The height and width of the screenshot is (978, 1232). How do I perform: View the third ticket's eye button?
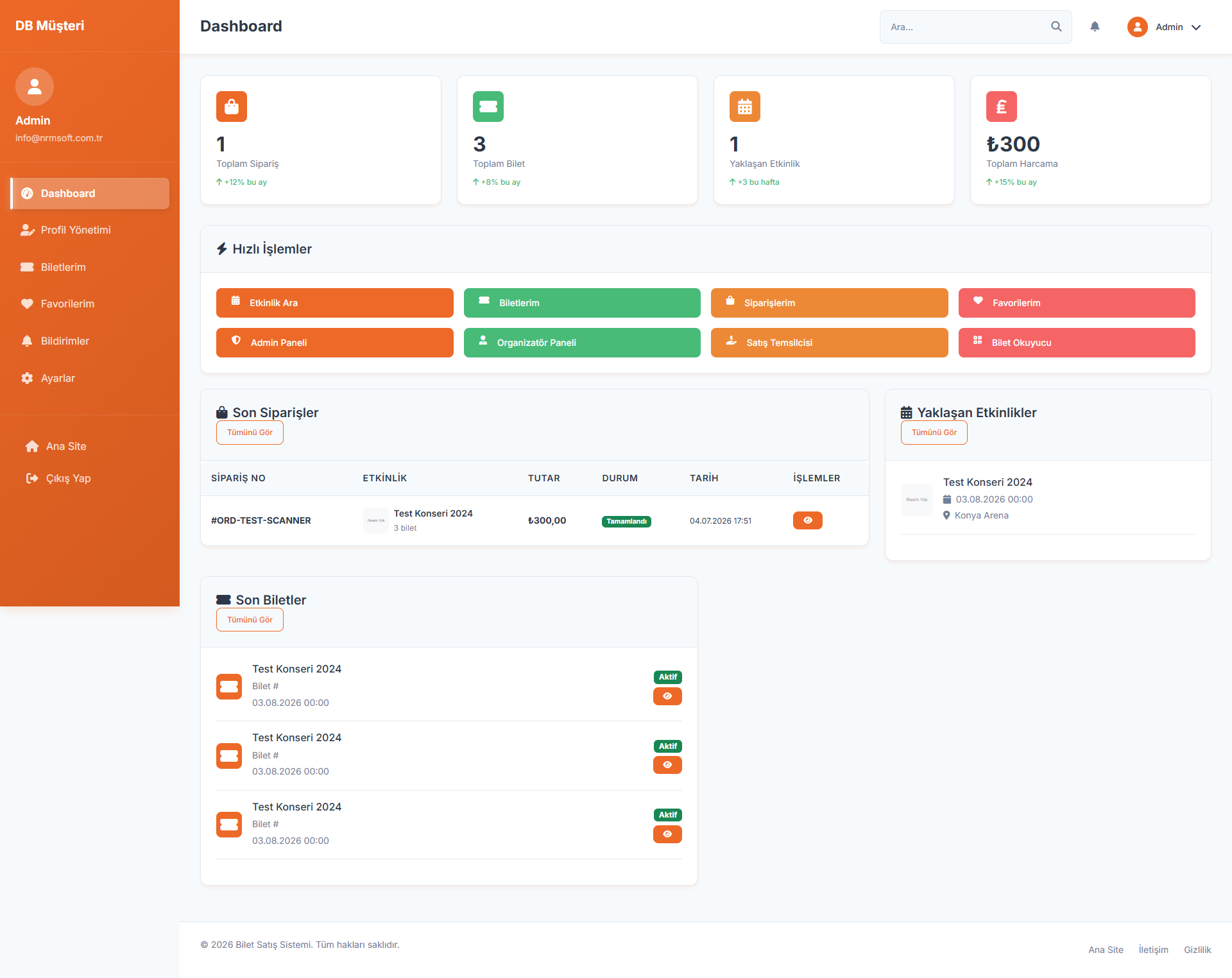pyautogui.click(x=667, y=834)
